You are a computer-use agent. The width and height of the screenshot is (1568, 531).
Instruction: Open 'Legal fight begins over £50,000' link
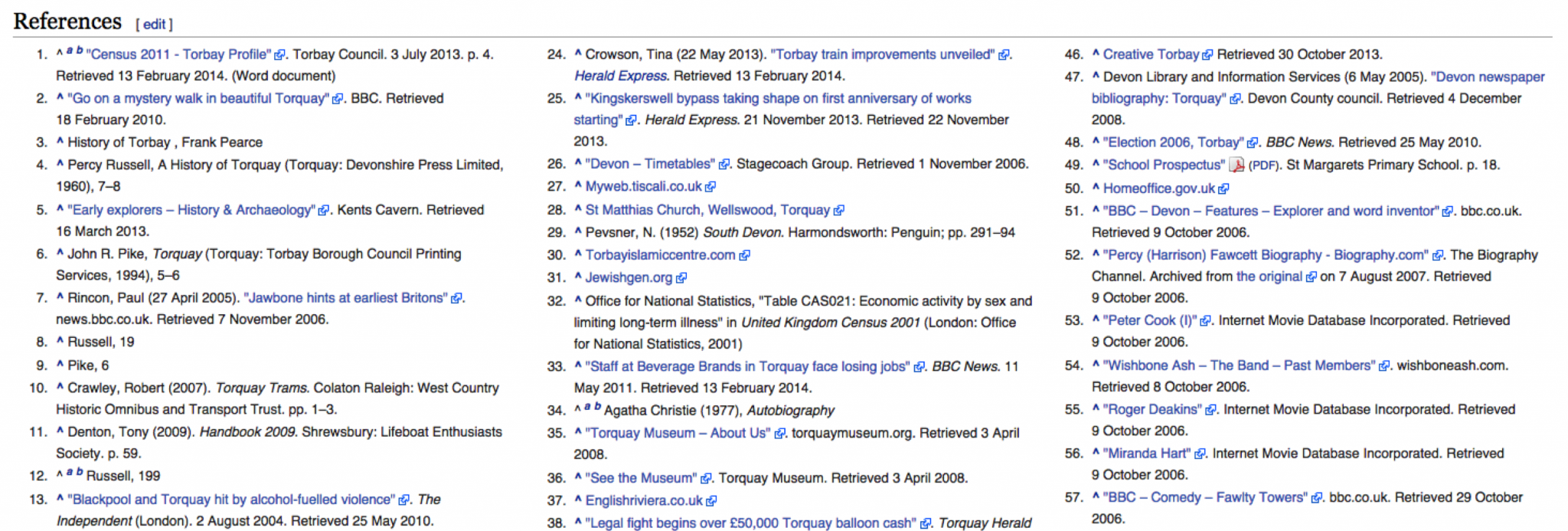[750, 523]
